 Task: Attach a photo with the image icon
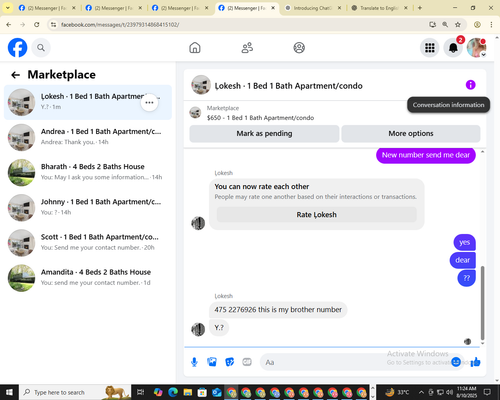[x=212, y=362]
